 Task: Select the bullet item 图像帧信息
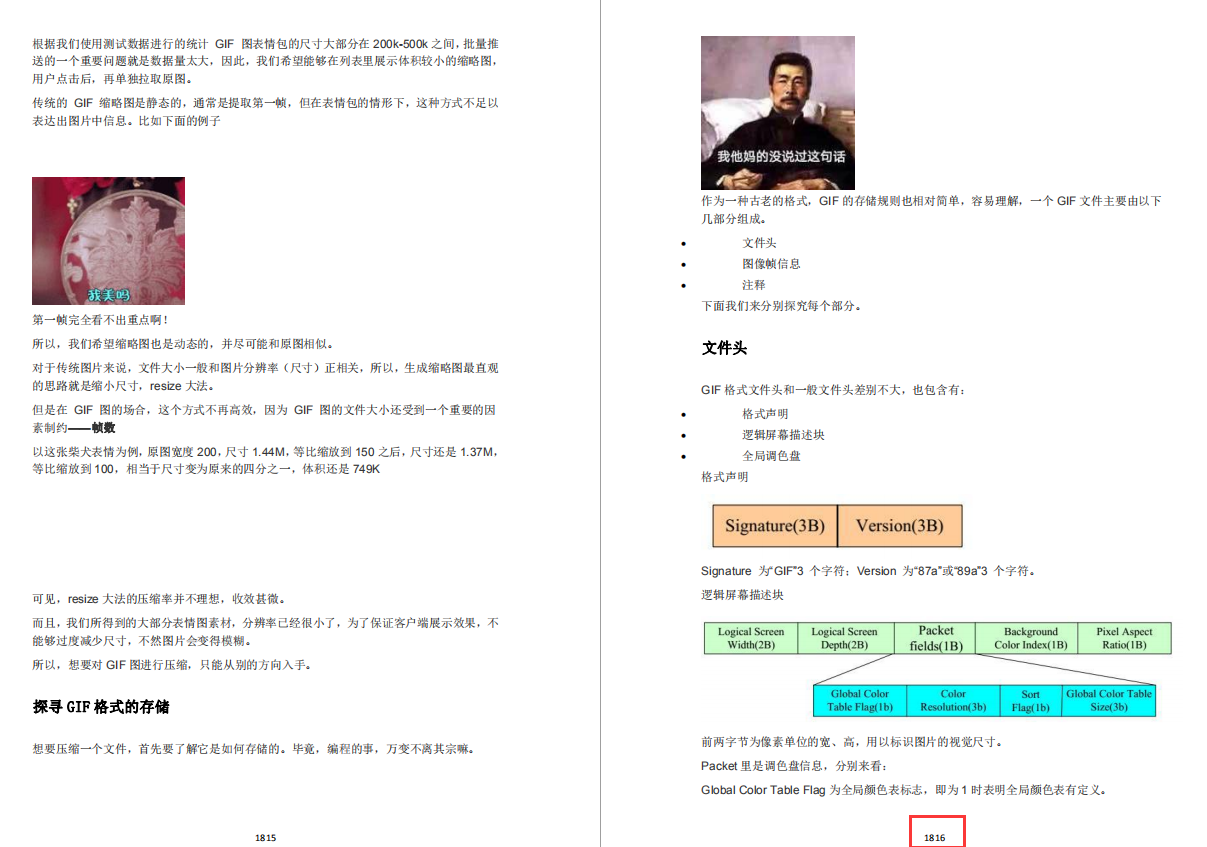coord(771,264)
